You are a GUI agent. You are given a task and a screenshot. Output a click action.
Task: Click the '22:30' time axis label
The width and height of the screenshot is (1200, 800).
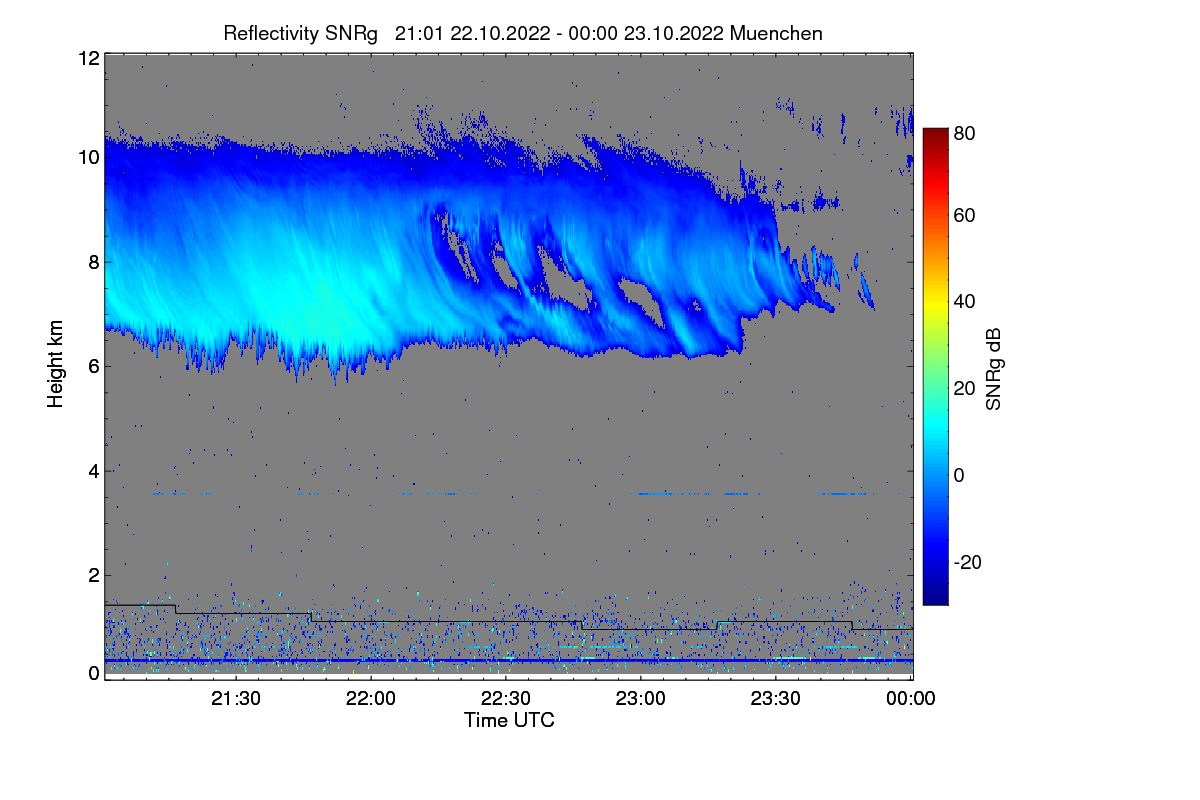click(x=506, y=699)
